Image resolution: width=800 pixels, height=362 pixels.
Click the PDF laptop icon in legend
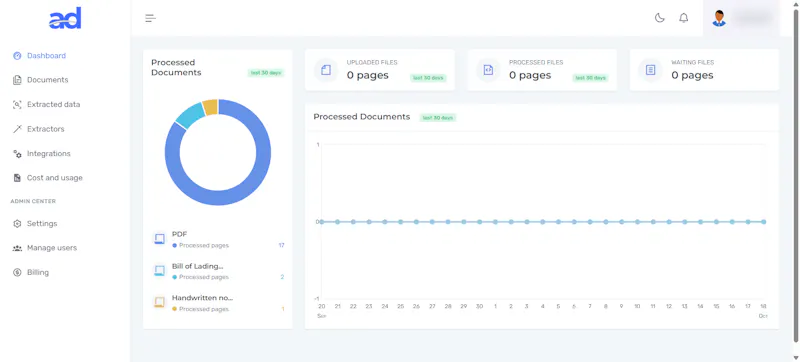pos(160,239)
